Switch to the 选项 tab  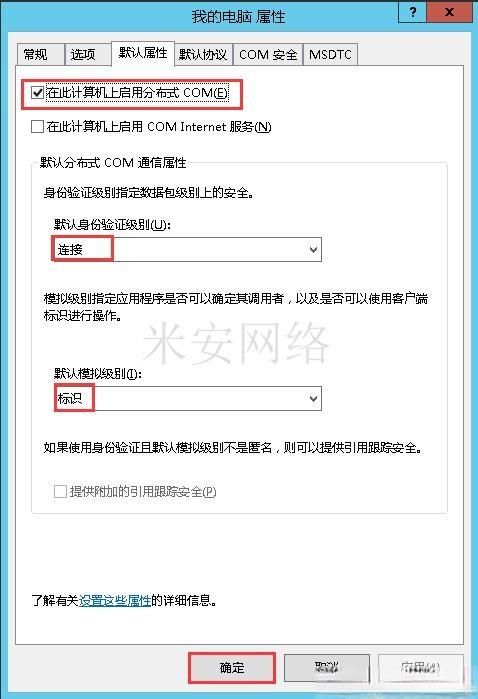pyautogui.click(x=87, y=55)
